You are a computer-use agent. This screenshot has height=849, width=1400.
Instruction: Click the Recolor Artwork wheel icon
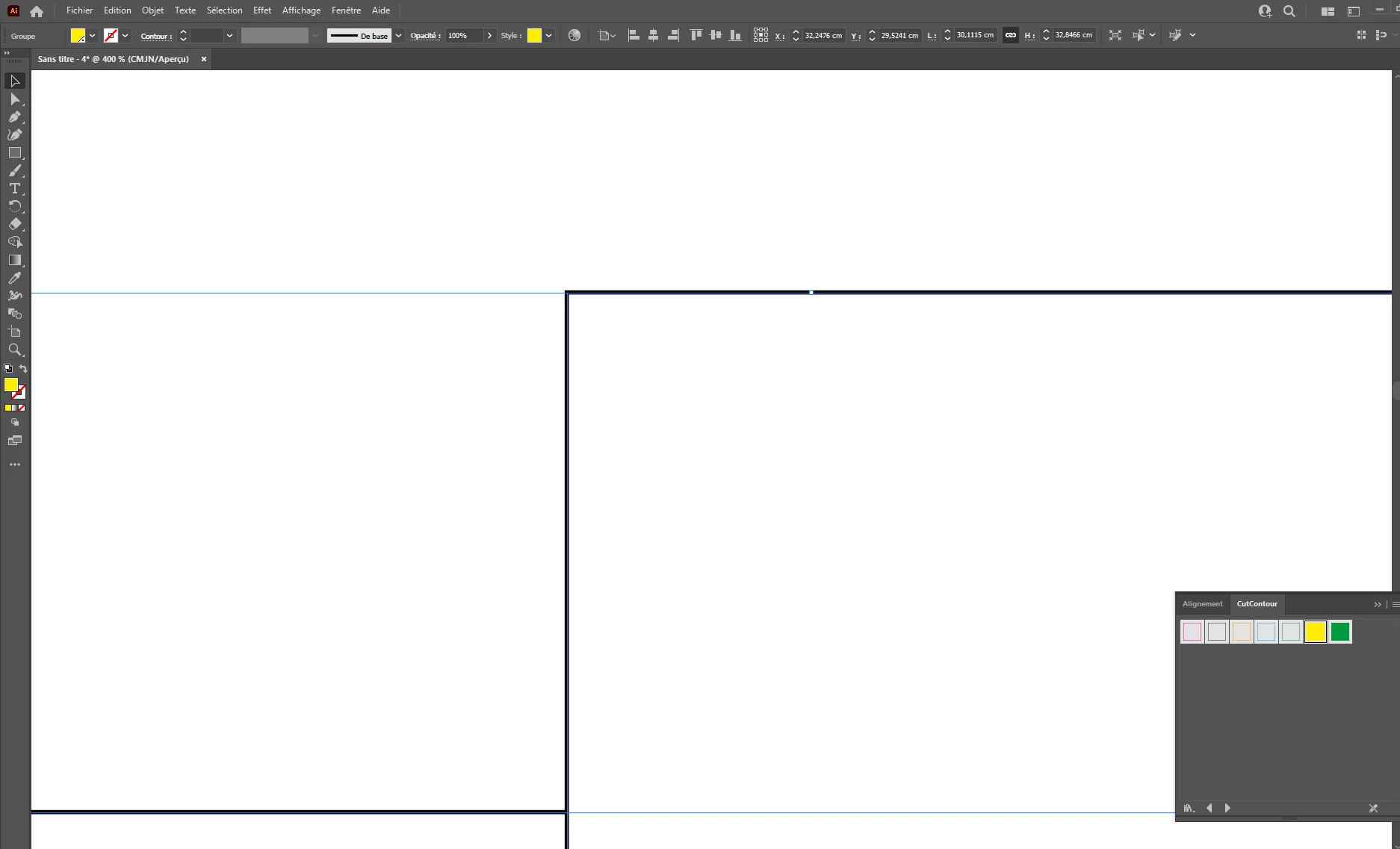(x=574, y=35)
